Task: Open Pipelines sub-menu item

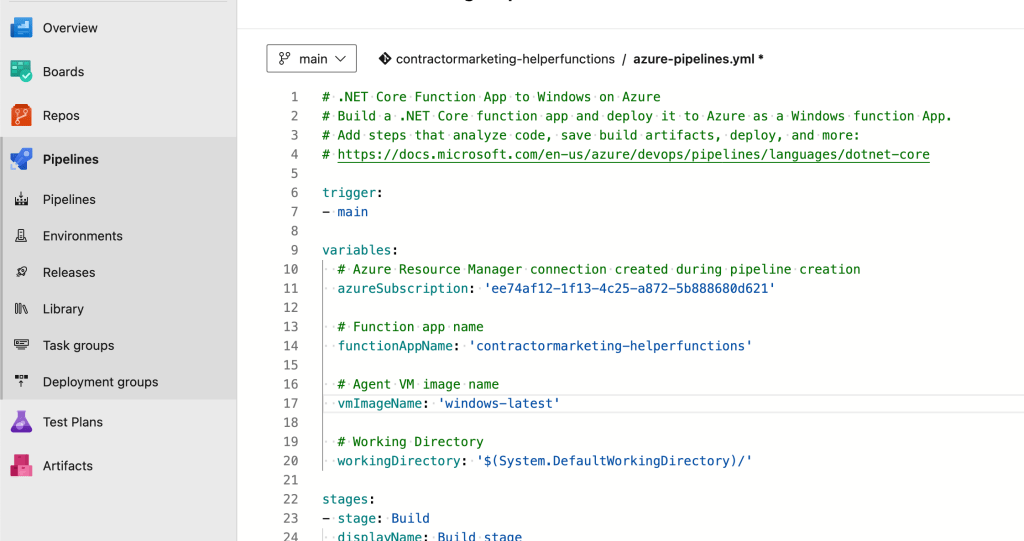Action: click(x=69, y=199)
